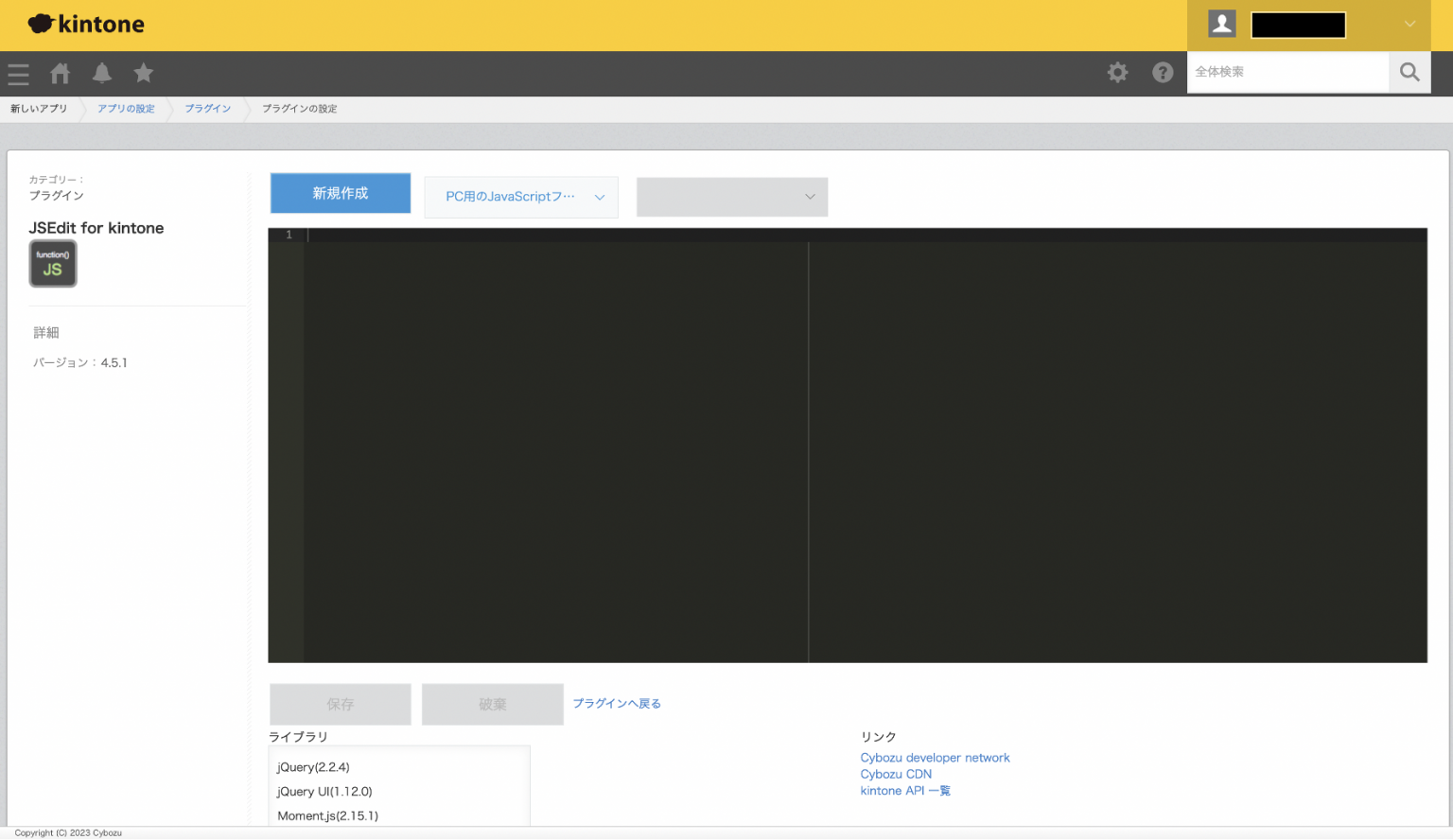Open the Cybozu developer network link

pos(935,757)
